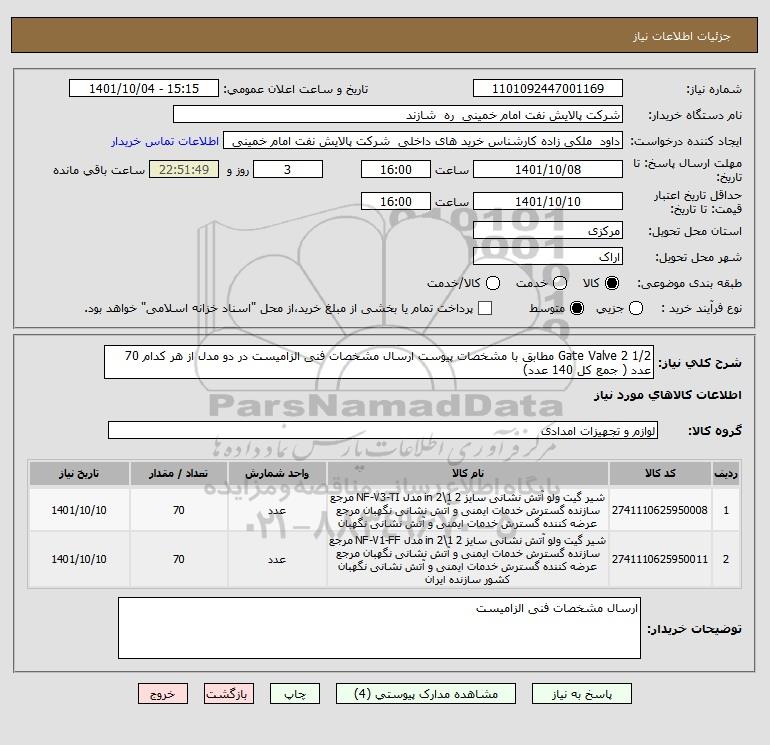Open مشاهده مدارک پیوستی (4) button
The image size is (770, 745).
point(426,694)
